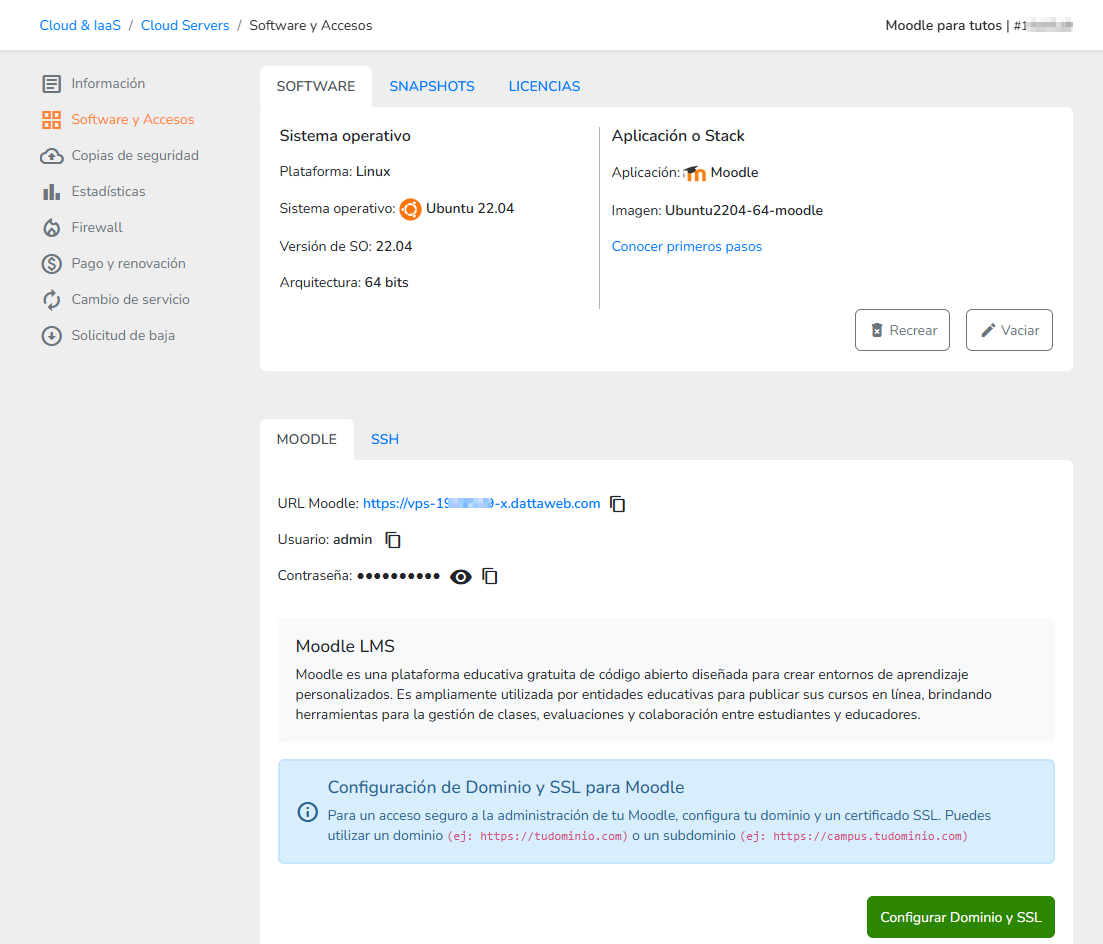This screenshot has height=944, width=1103.
Task: Open the Moodle URL link
Action: click(x=482, y=504)
